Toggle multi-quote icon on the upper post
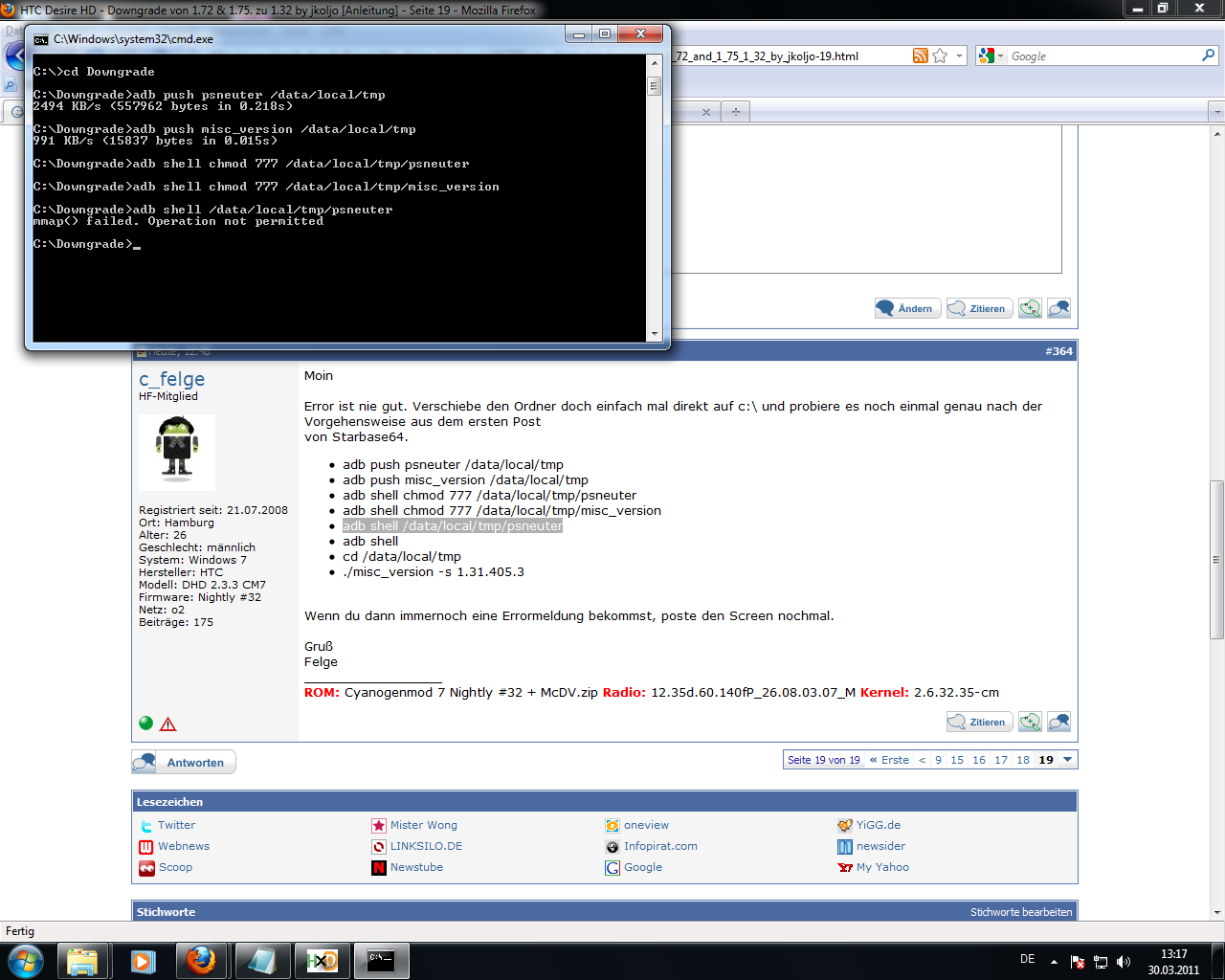The height and width of the screenshot is (980, 1225). (1030, 308)
